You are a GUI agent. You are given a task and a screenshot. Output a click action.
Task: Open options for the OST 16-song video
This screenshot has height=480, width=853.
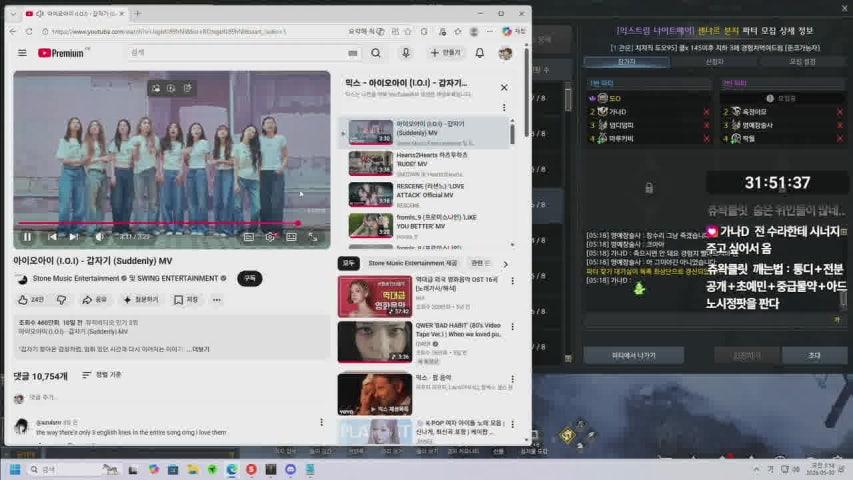click(512, 281)
